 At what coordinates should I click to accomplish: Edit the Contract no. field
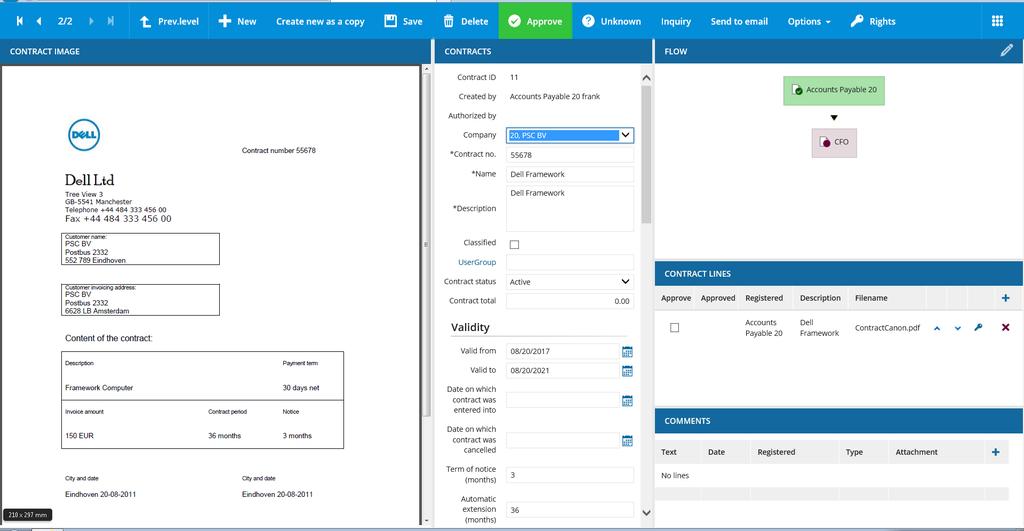(x=569, y=155)
